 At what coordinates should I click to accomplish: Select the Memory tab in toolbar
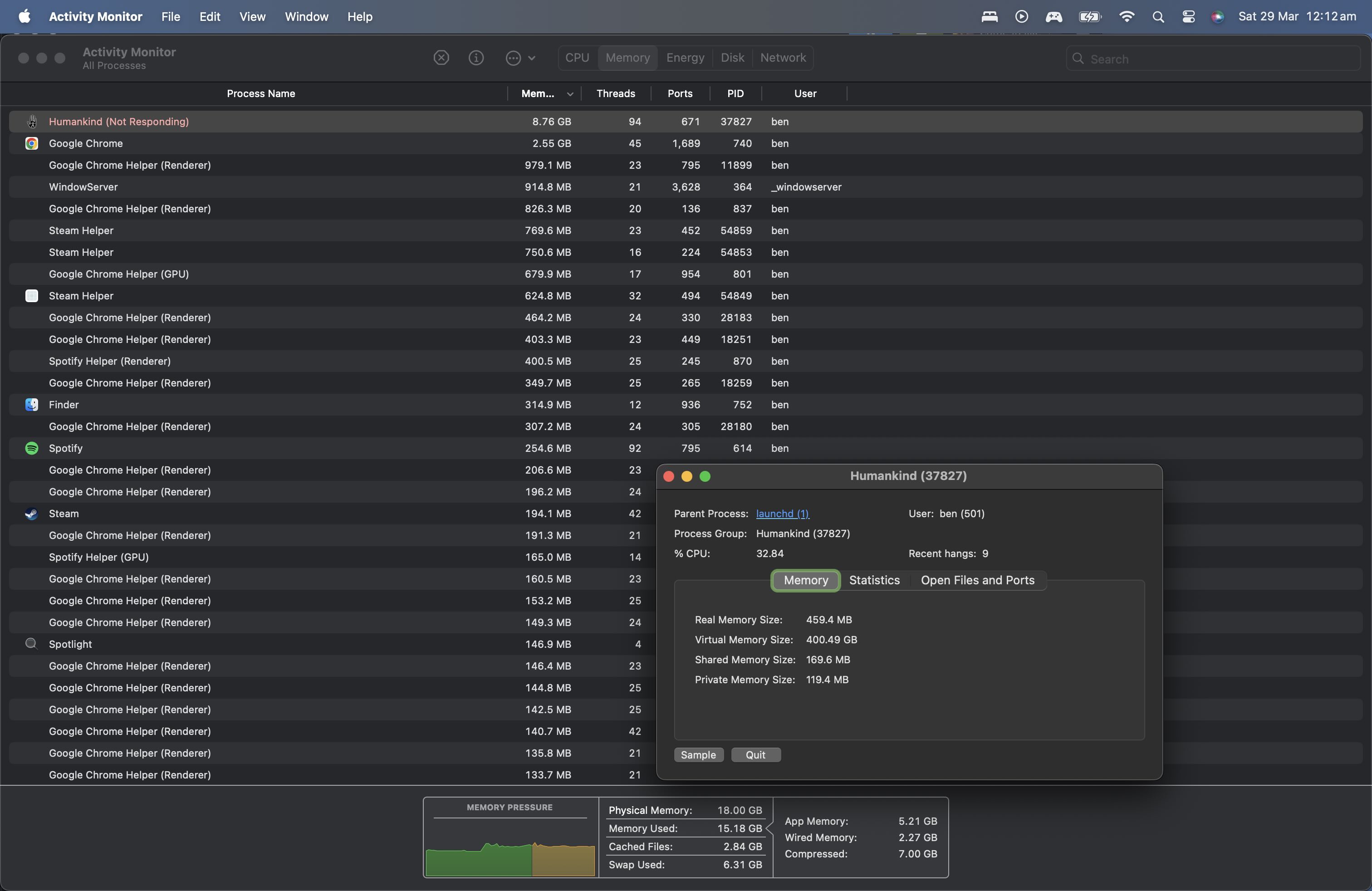coord(627,58)
